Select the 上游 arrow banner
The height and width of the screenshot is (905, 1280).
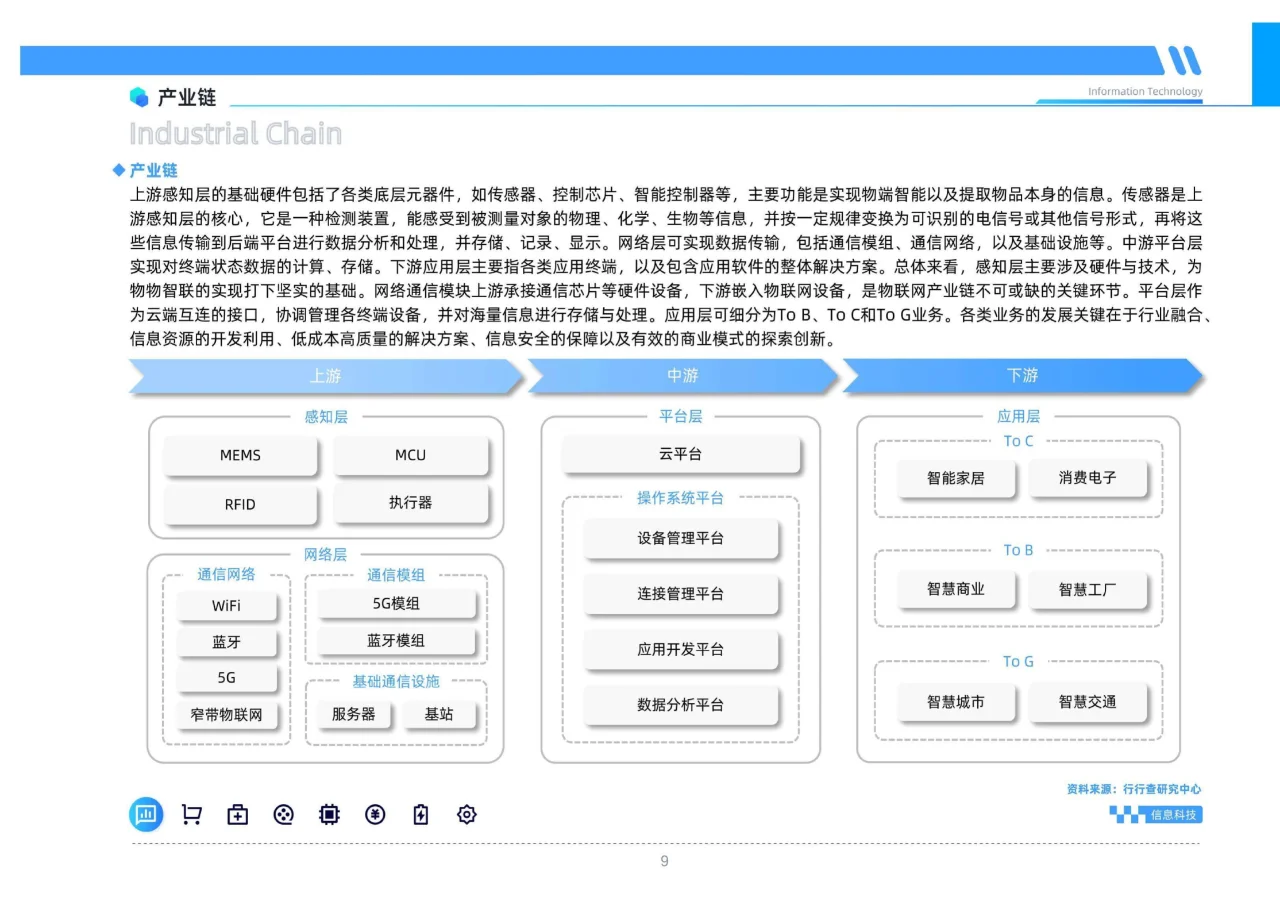pos(326,376)
